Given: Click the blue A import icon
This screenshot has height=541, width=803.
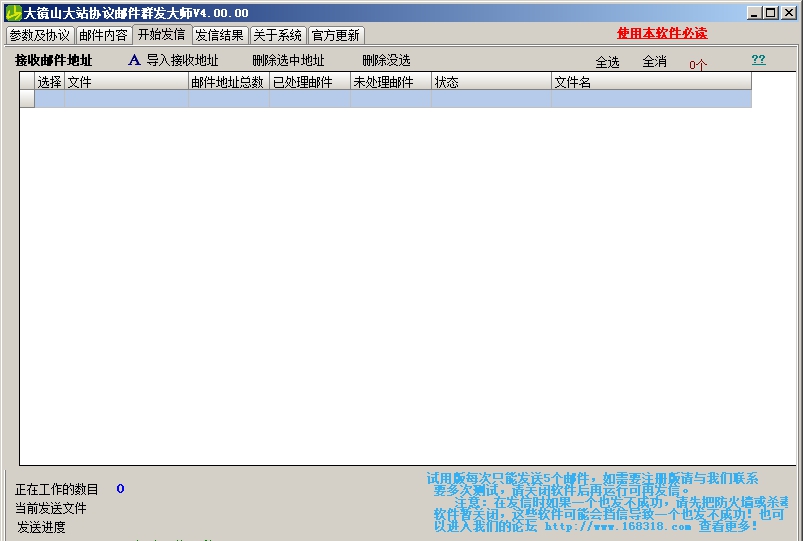Looking at the screenshot, I should point(134,61).
